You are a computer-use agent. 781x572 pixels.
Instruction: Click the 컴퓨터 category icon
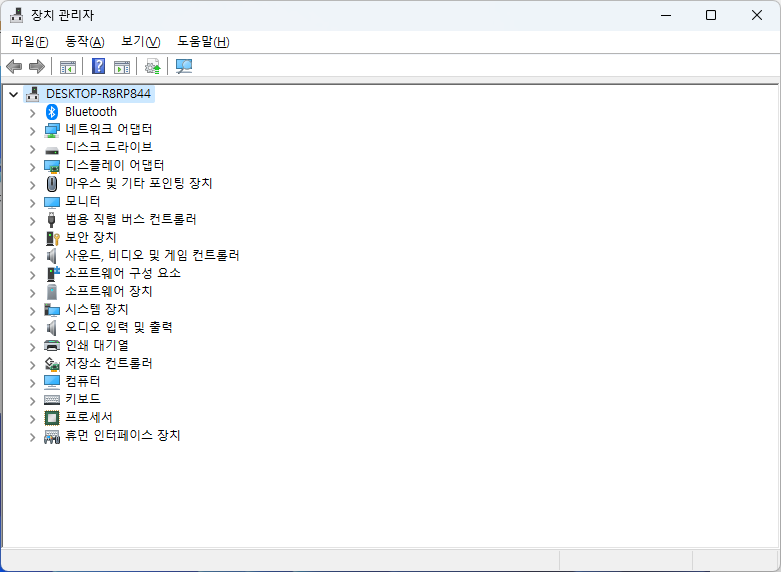(52, 382)
